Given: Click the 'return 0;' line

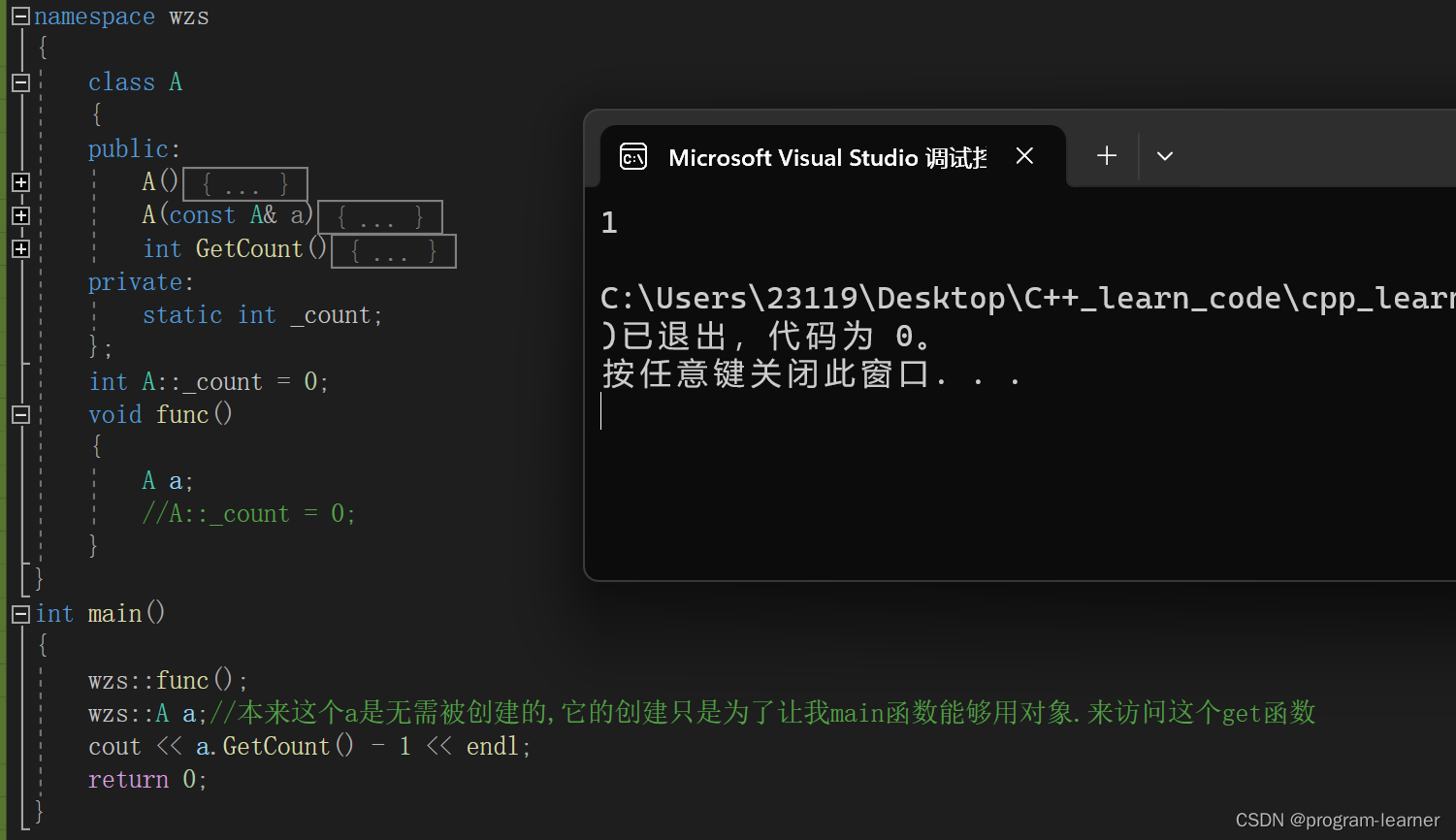Looking at the screenshot, I should [x=147, y=780].
